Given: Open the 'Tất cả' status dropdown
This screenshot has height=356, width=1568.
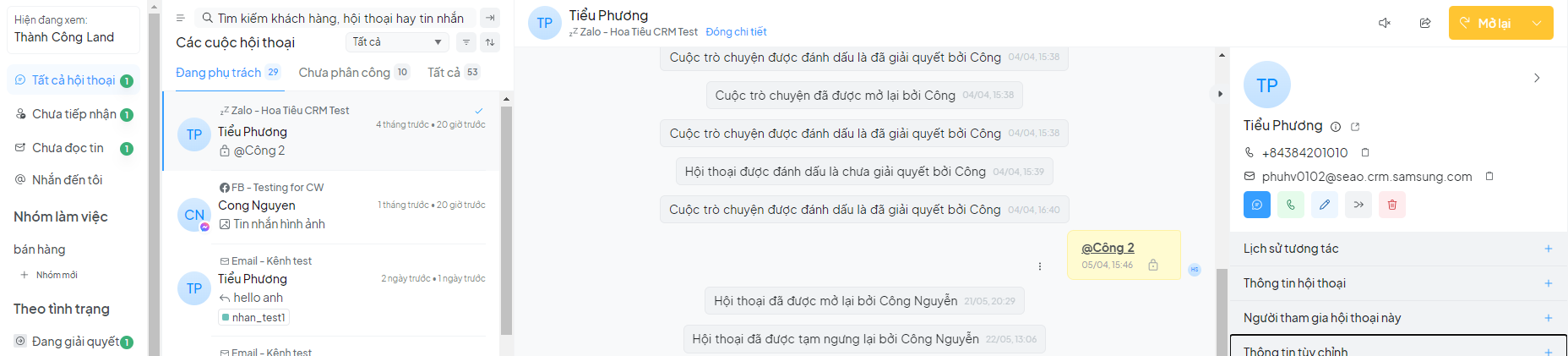Looking at the screenshot, I should point(397,42).
